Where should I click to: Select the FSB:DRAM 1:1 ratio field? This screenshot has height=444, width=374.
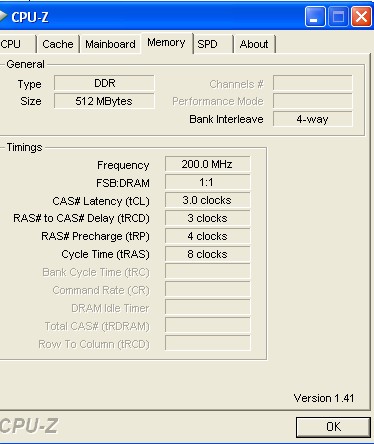pos(207,182)
